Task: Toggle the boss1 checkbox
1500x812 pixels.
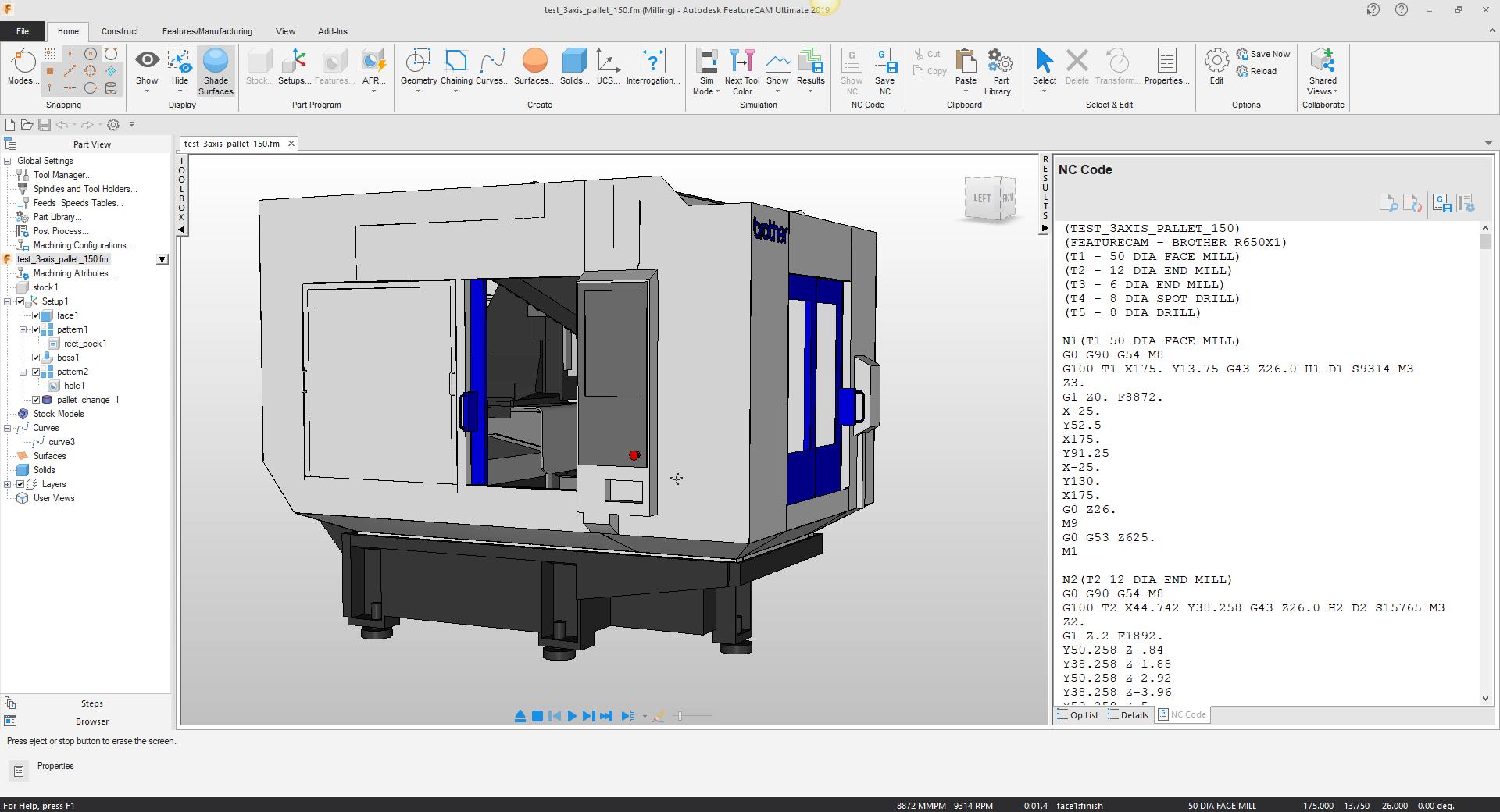Action: [x=36, y=358]
